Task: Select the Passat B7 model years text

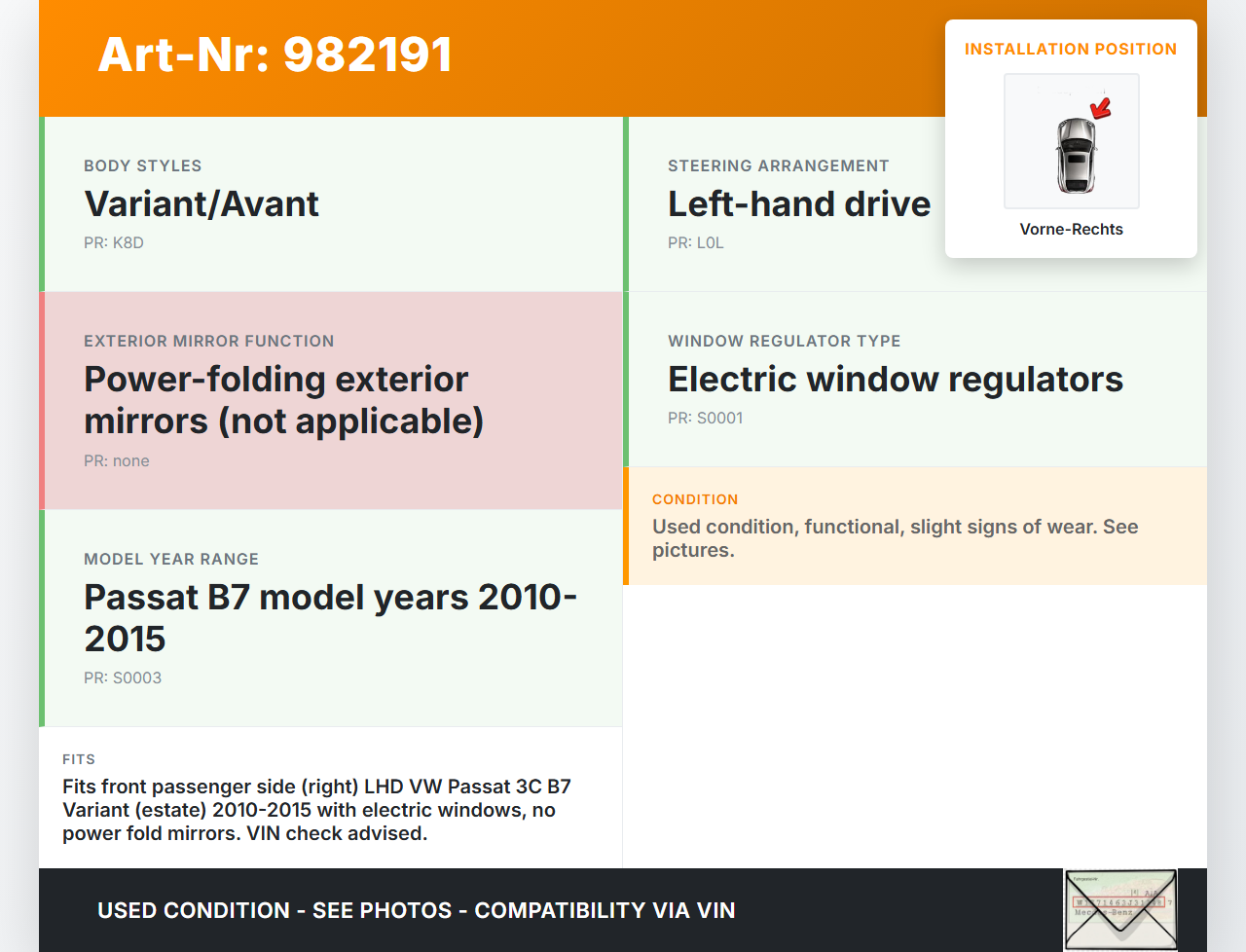Action: coord(331,618)
